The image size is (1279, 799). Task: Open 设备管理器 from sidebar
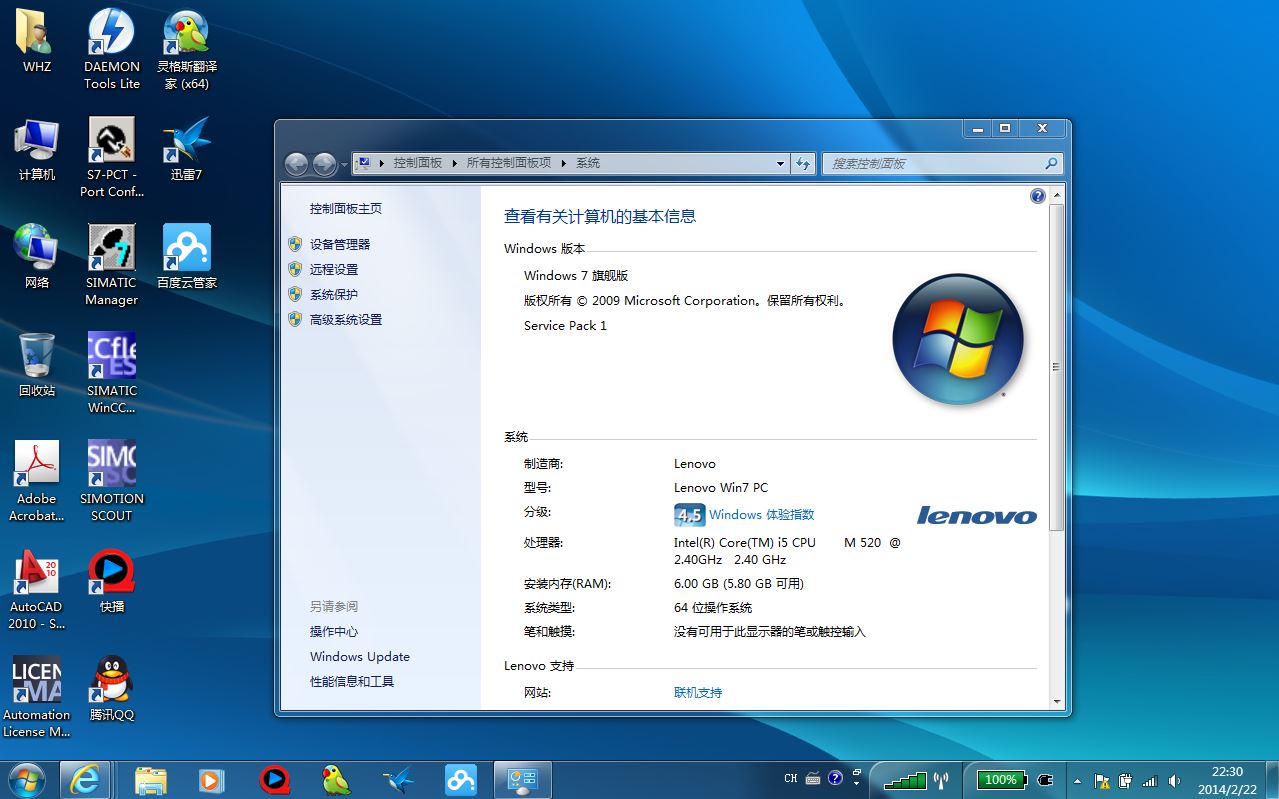tap(340, 244)
